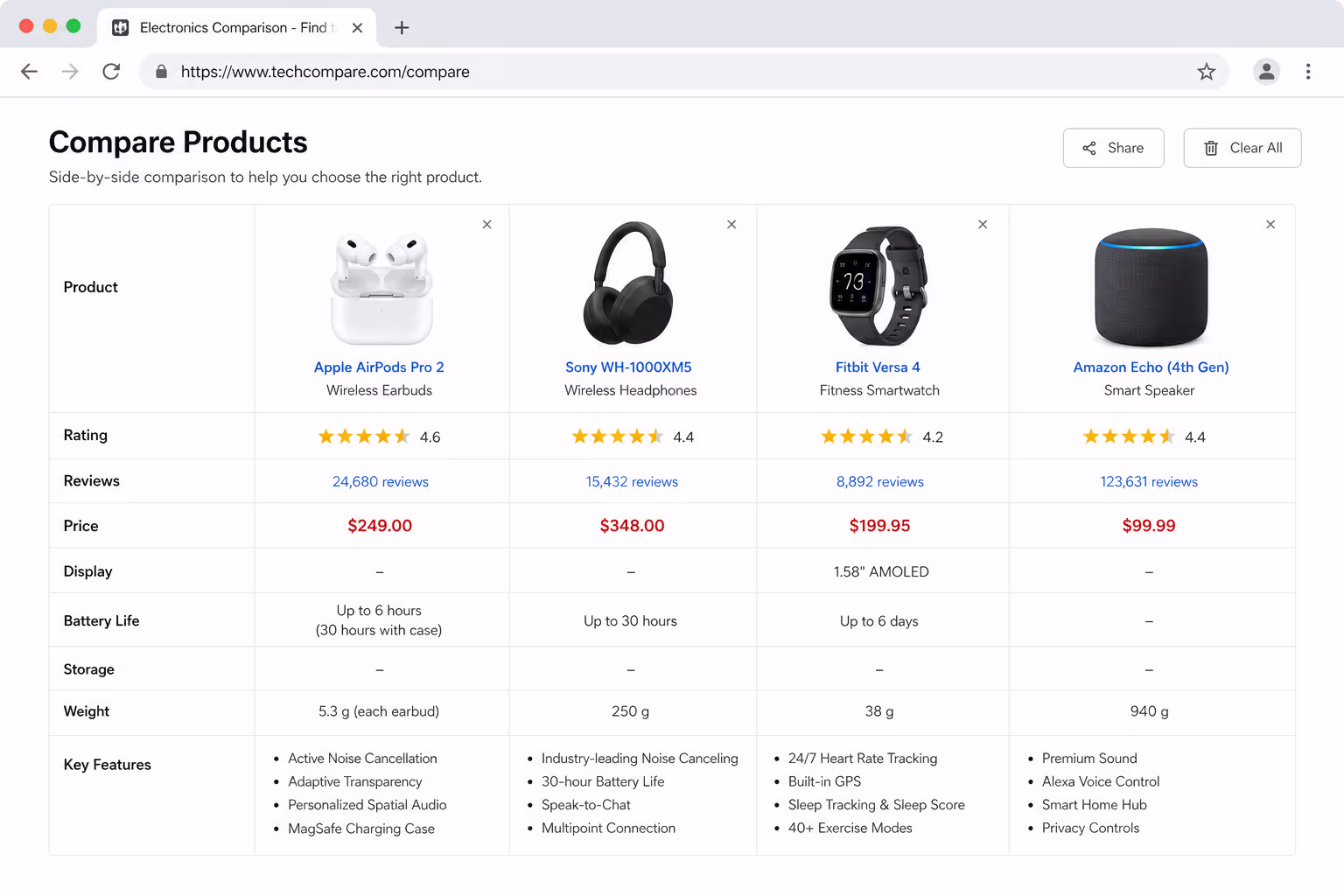Click the 'Speak-to-Chat' feature
Image resolution: width=1344 pixels, height=896 pixels.
click(x=585, y=805)
